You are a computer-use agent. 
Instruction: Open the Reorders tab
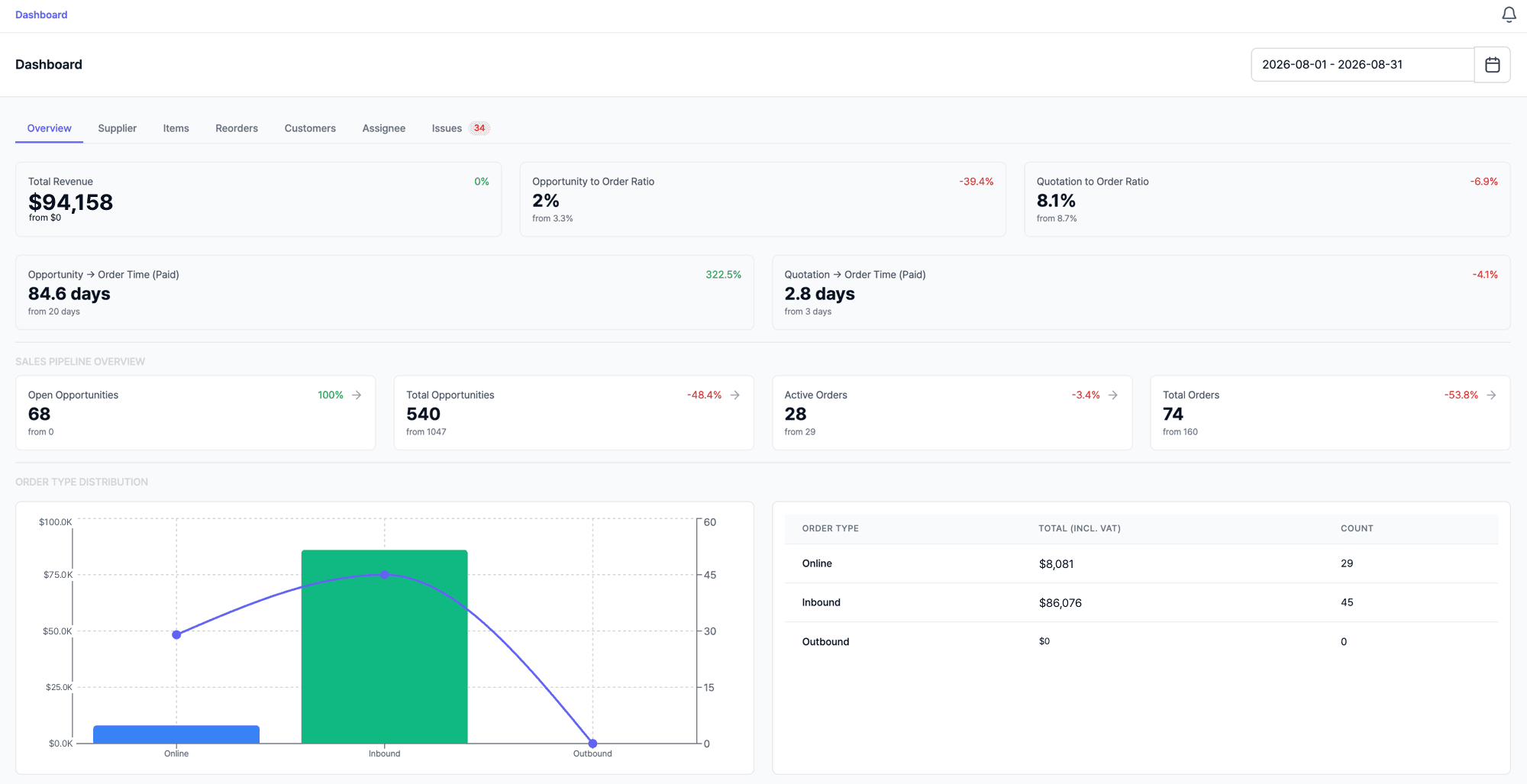click(237, 128)
